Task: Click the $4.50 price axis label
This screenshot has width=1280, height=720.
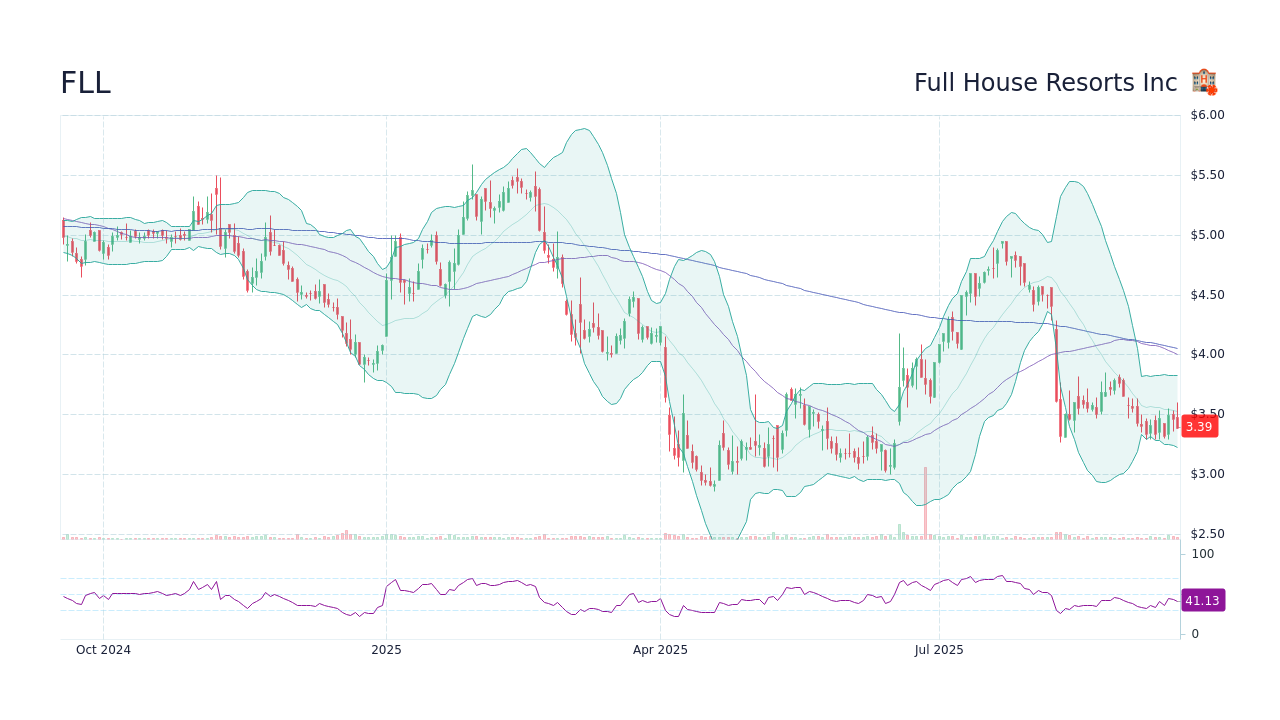Action: (1207, 294)
